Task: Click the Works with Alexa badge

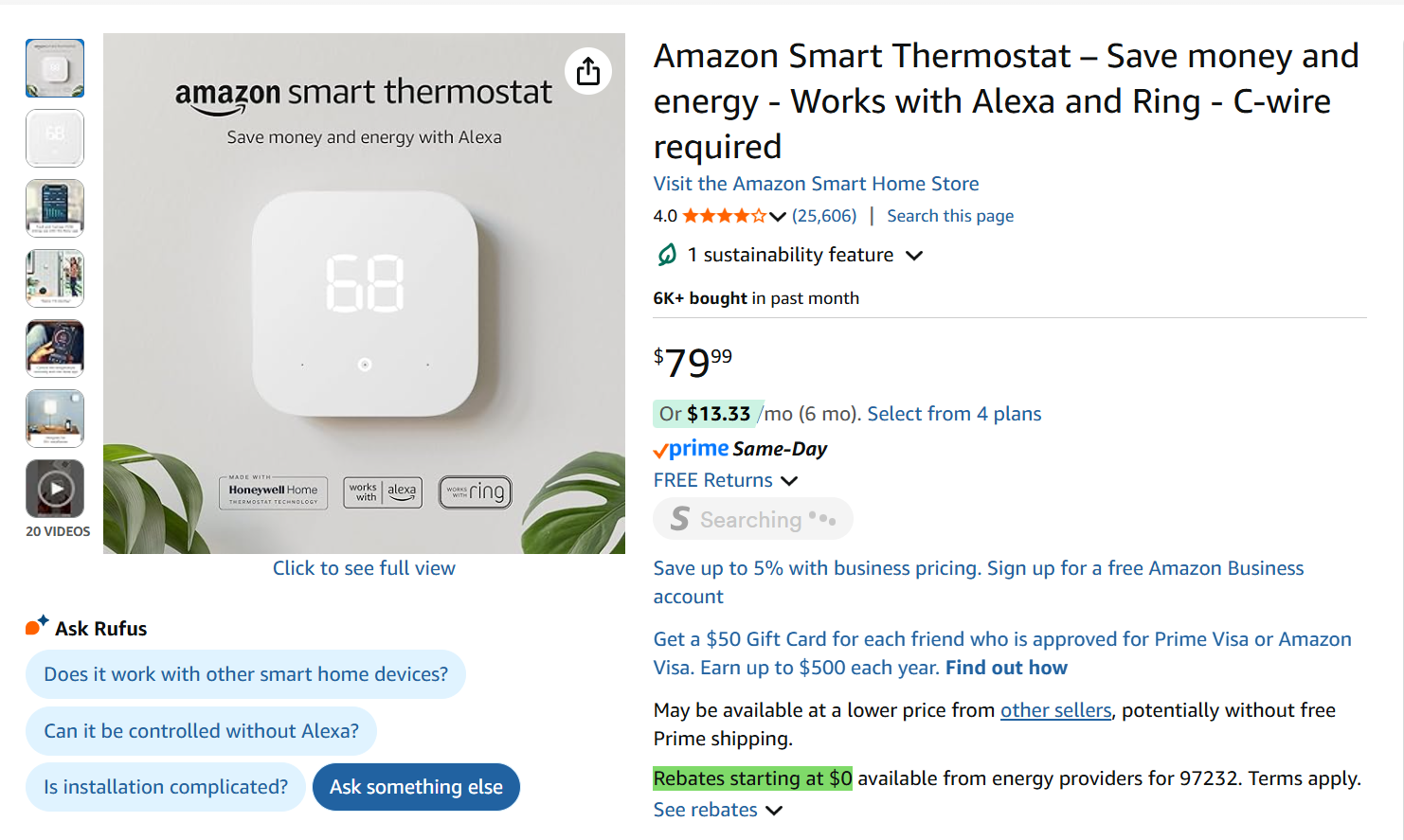Action: (x=382, y=492)
